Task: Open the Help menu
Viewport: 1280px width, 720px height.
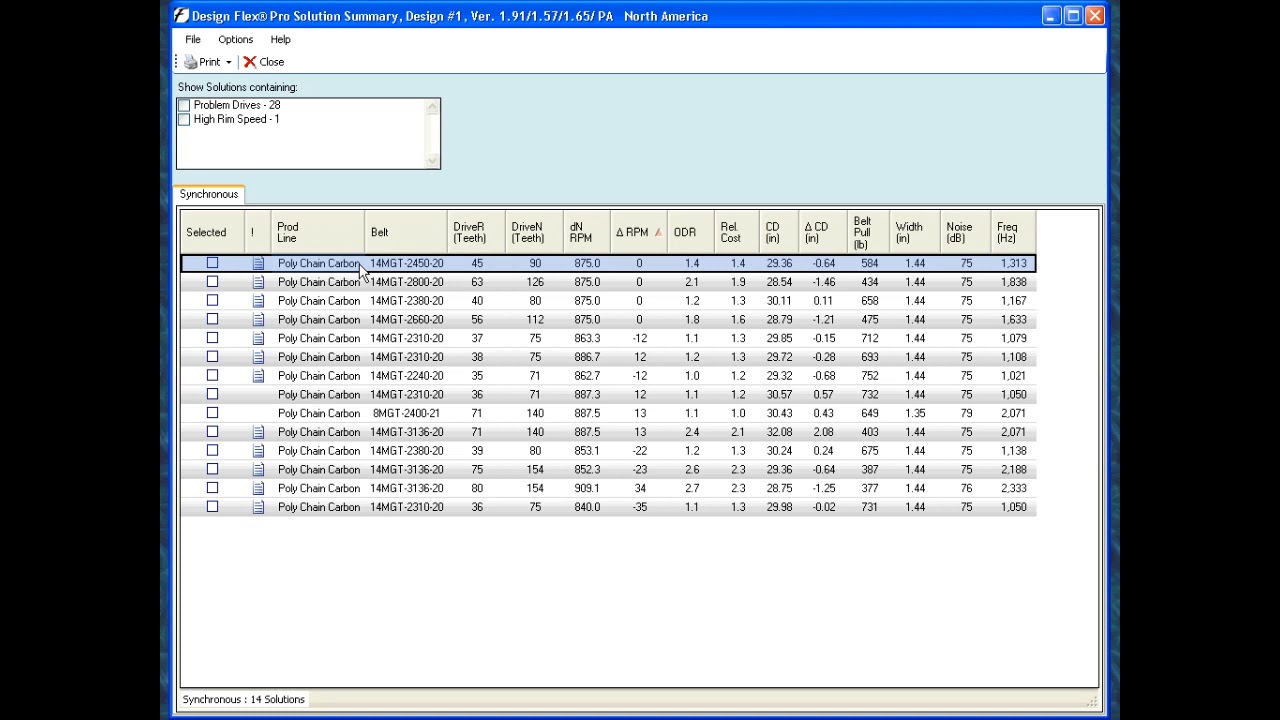Action: point(280,40)
